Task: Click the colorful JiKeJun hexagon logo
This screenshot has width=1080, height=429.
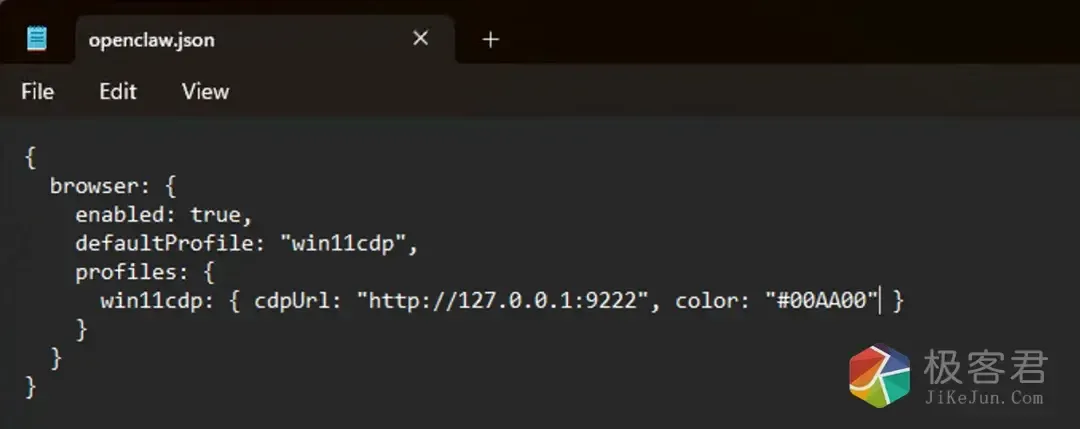Action: pyautogui.click(x=879, y=378)
